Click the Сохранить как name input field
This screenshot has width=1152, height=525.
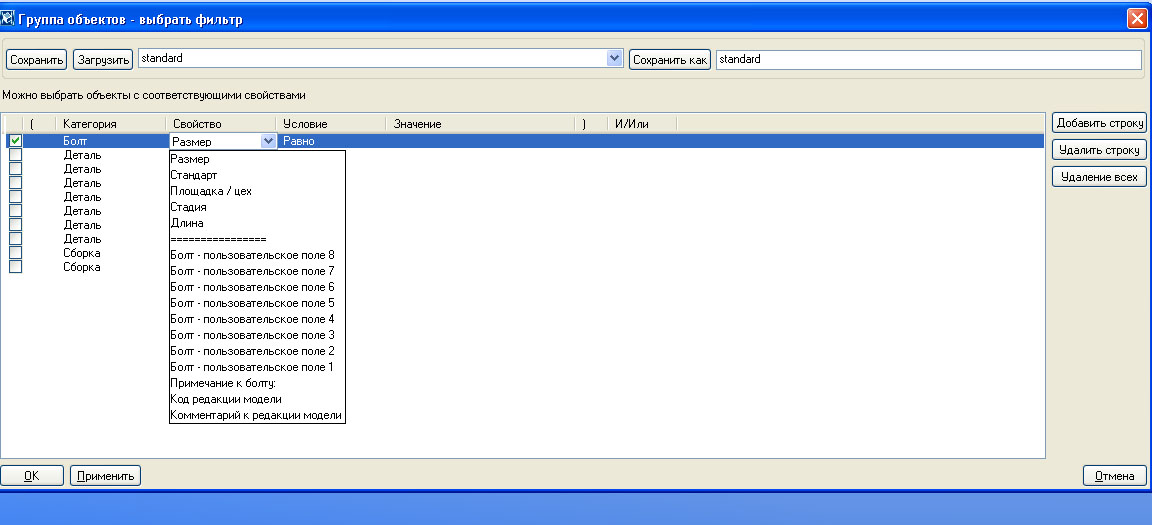coord(929,59)
